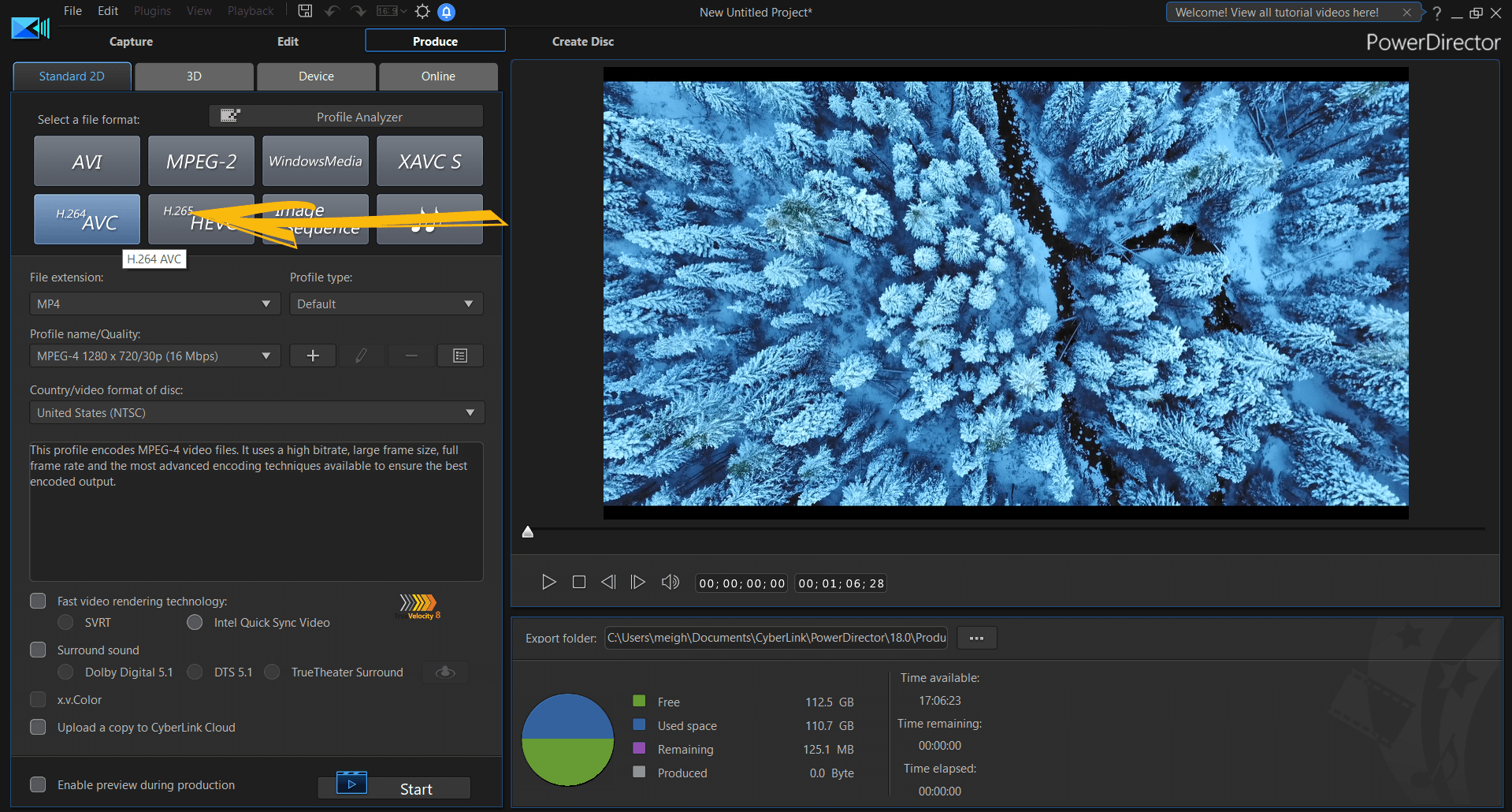Viewport: 1512px width, 812px height.
Task: Switch to the Device tab
Action: pyautogui.click(x=316, y=76)
